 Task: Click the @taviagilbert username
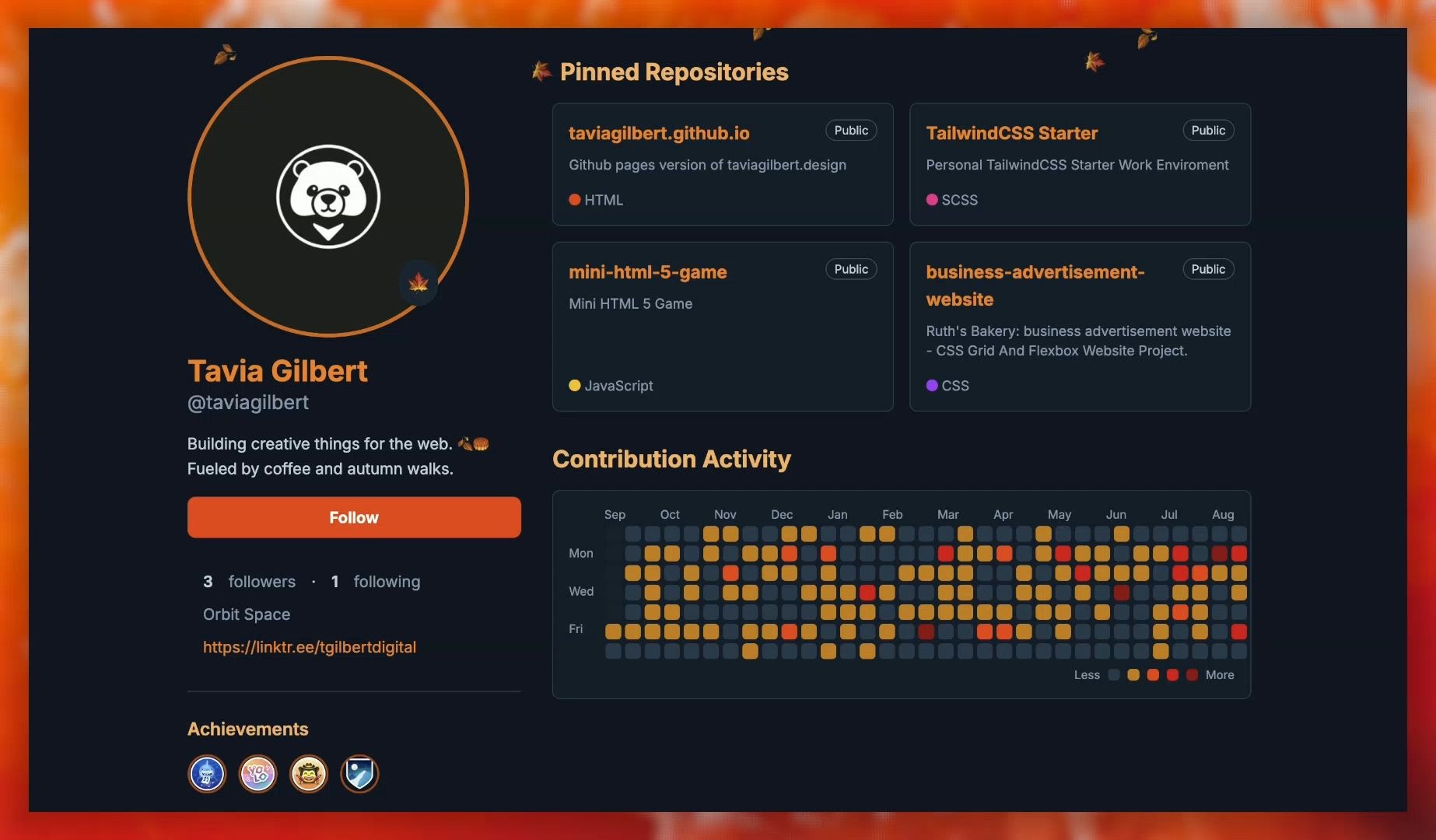coord(248,402)
